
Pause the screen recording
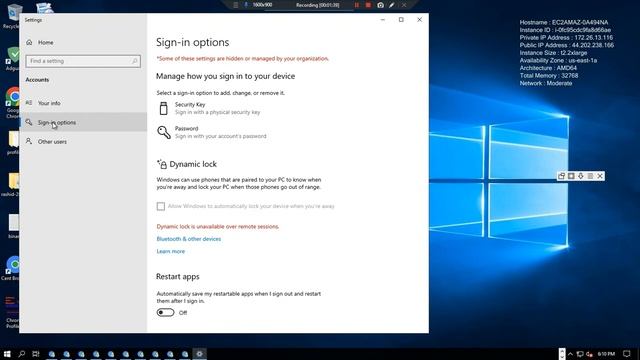(x=357, y=5)
